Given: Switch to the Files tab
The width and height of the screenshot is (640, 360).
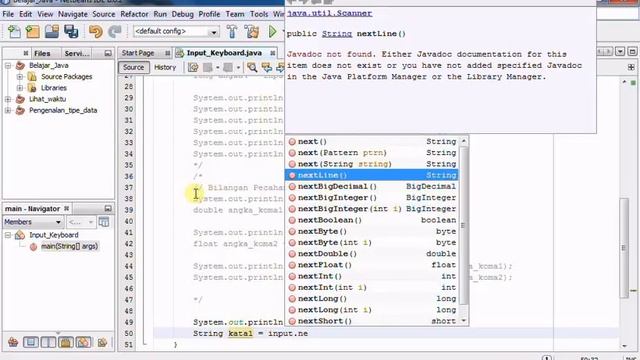Looking at the screenshot, I should tap(42, 53).
